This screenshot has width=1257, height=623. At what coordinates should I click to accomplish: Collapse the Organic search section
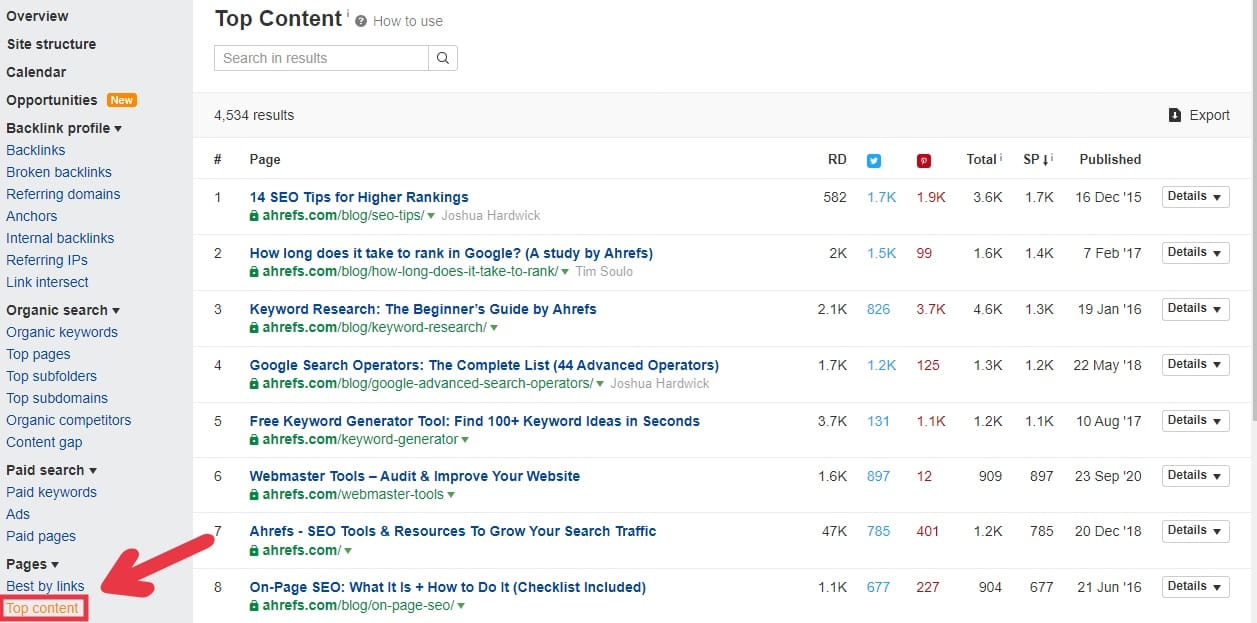pyautogui.click(x=63, y=310)
